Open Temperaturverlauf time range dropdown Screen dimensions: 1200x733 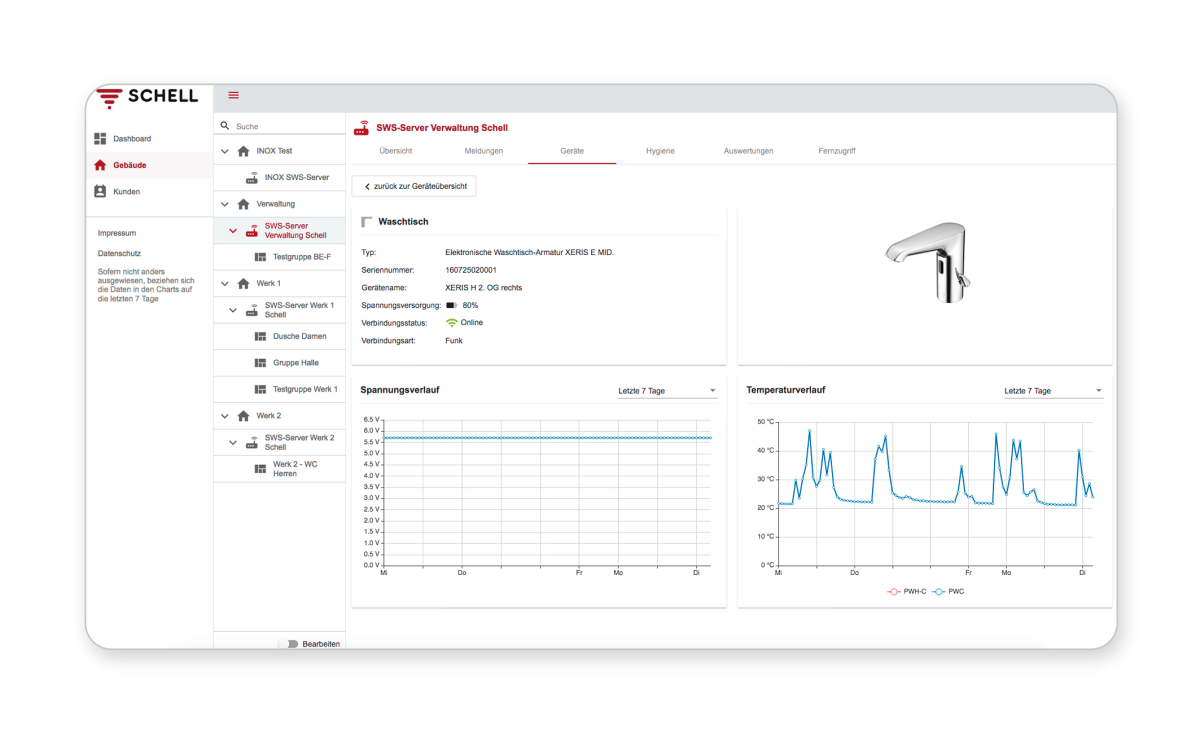pos(1053,391)
